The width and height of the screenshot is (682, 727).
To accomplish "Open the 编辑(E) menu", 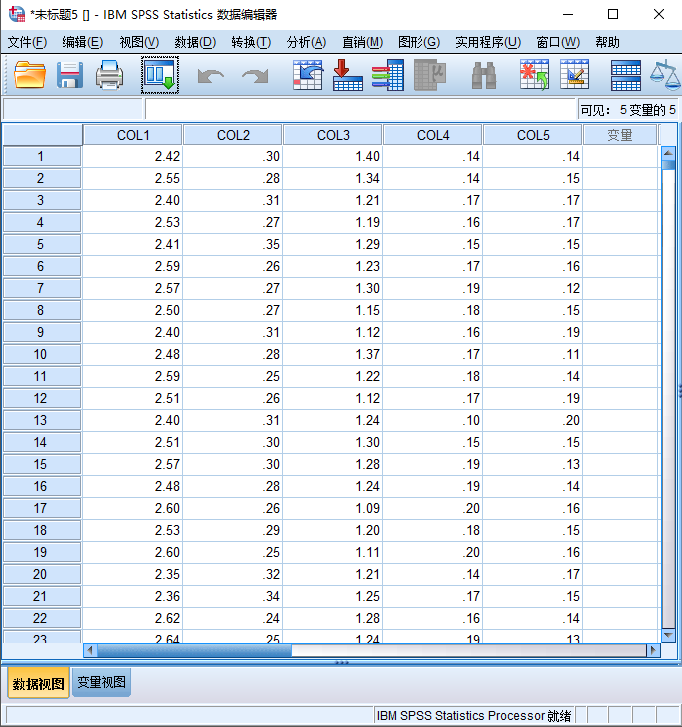I will 83,43.
